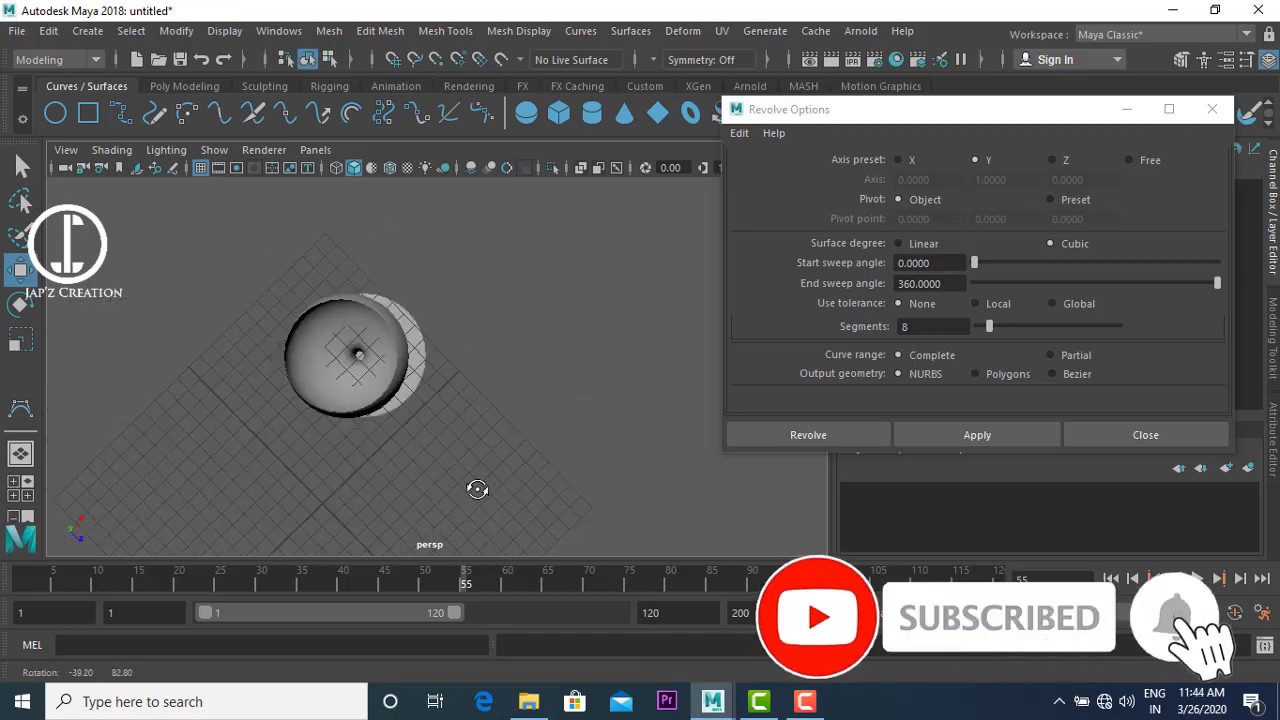Set output geometry to Polygons
Screen dimensions: 1280x720
[975, 374]
